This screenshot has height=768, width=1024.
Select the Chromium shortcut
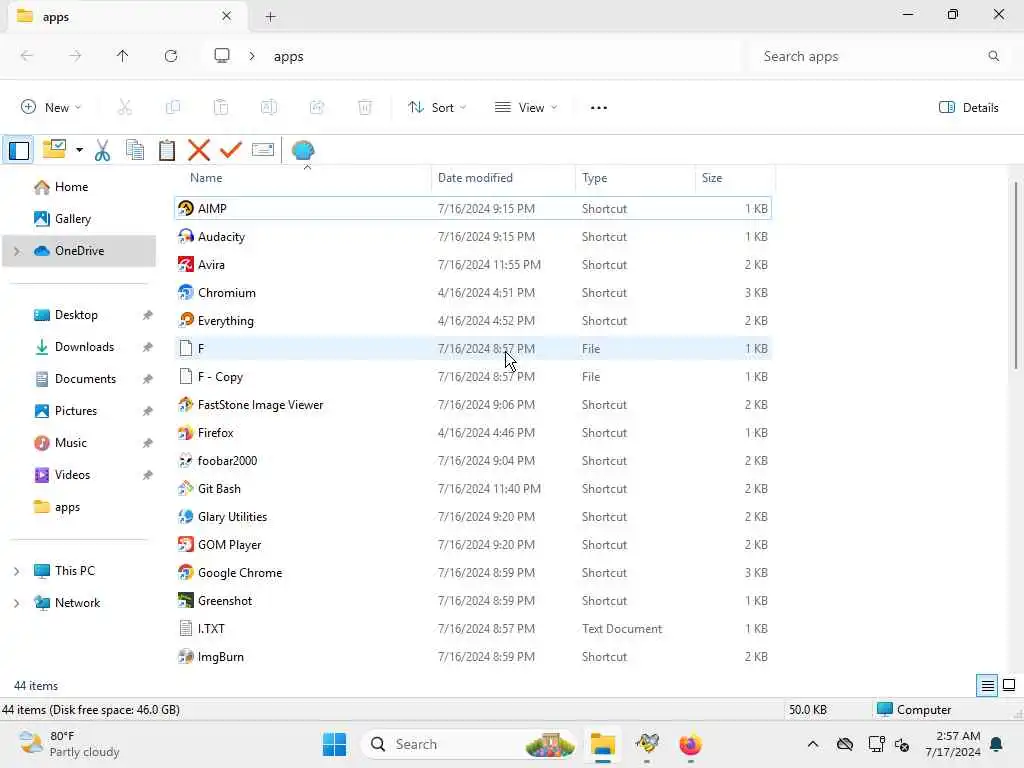tap(473, 293)
